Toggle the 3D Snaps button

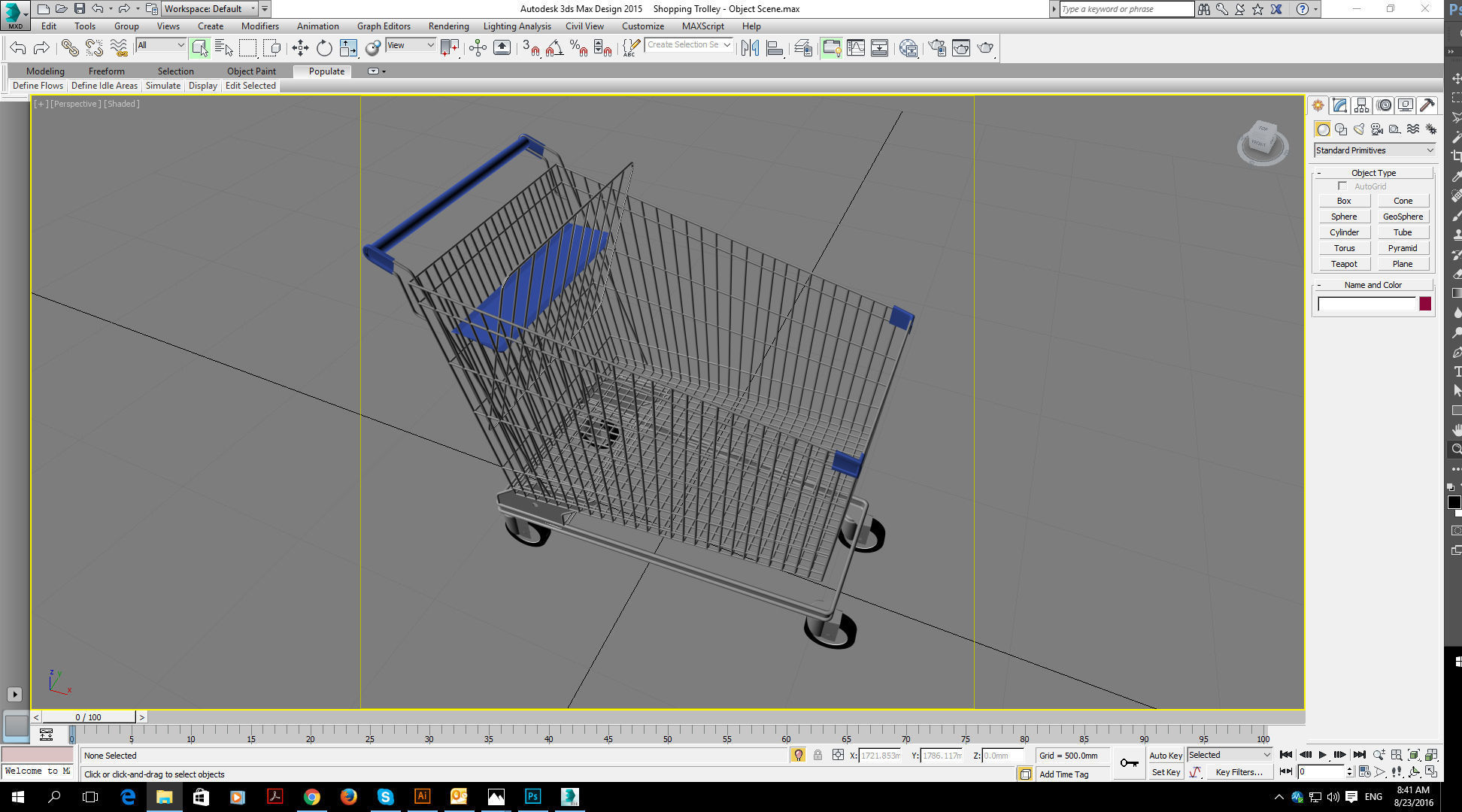click(531, 48)
